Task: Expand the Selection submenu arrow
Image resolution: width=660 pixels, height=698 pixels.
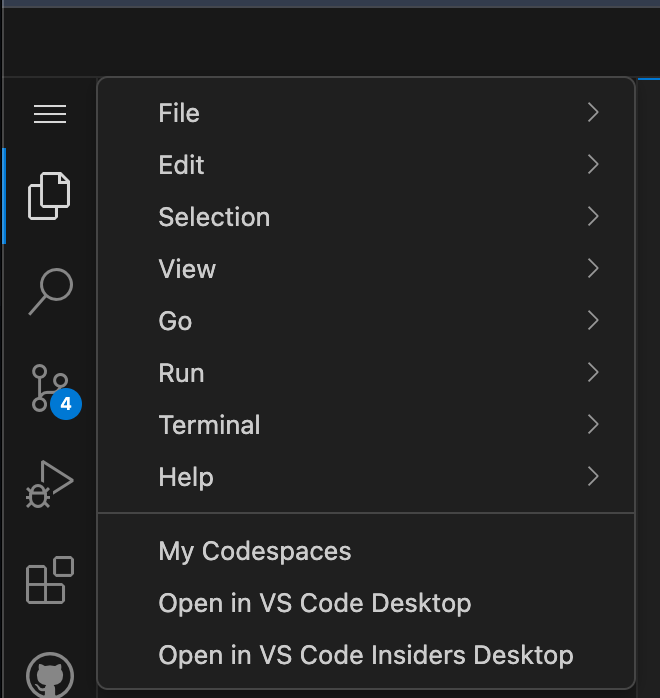Action: coord(593,217)
